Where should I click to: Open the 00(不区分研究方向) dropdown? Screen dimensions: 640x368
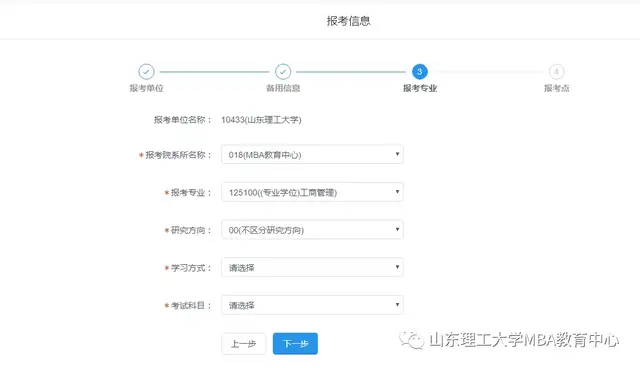click(x=312, y=230)
